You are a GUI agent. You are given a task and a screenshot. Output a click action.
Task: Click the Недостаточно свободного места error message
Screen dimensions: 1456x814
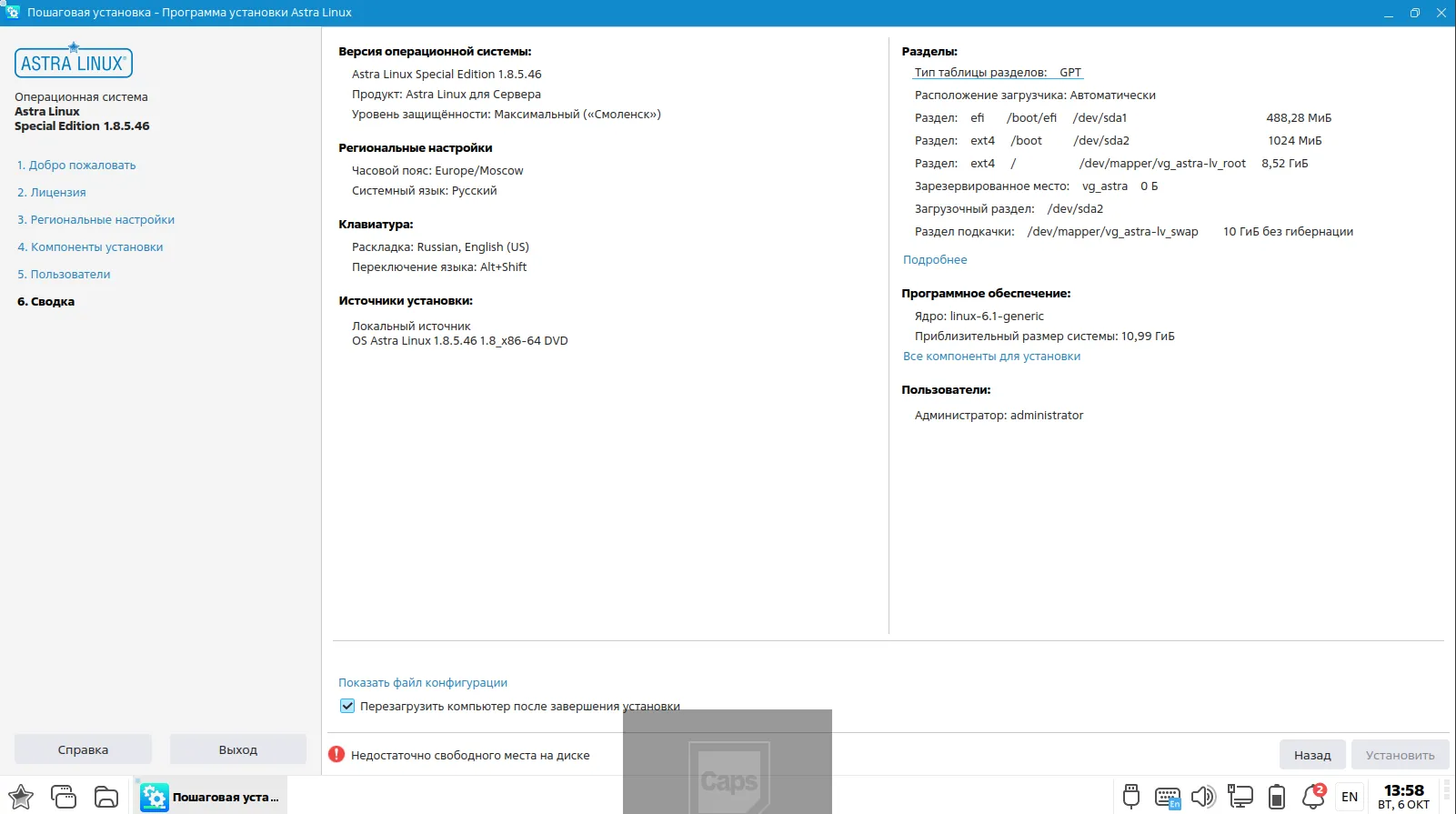pos(470,755)
